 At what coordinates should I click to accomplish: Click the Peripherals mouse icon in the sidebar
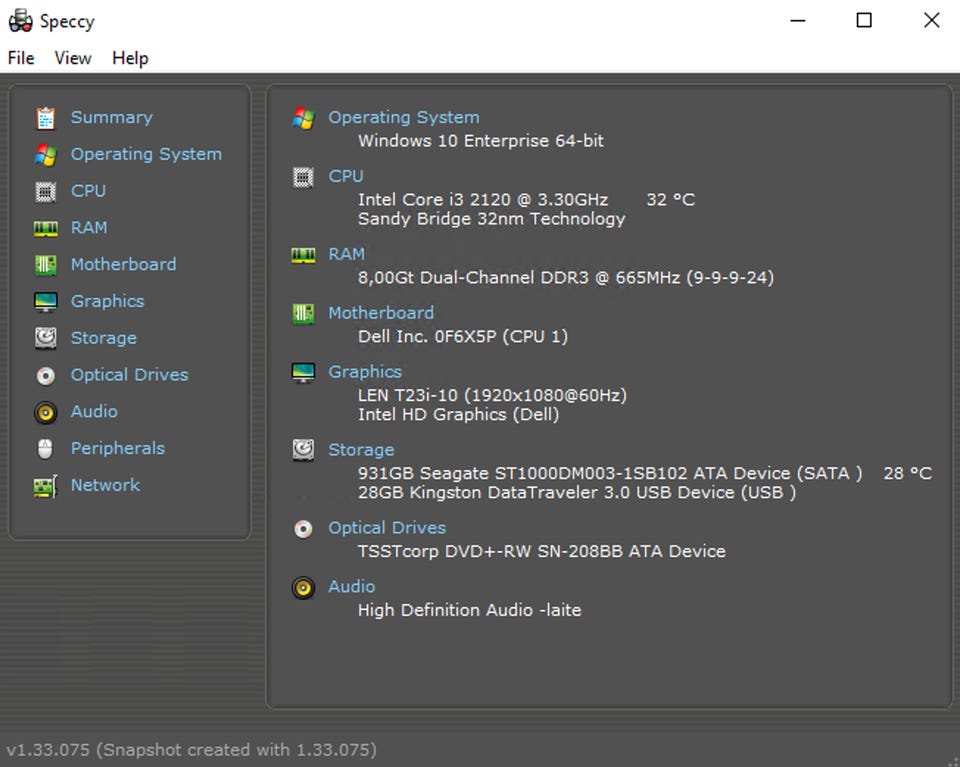click(x=45, y=449)
